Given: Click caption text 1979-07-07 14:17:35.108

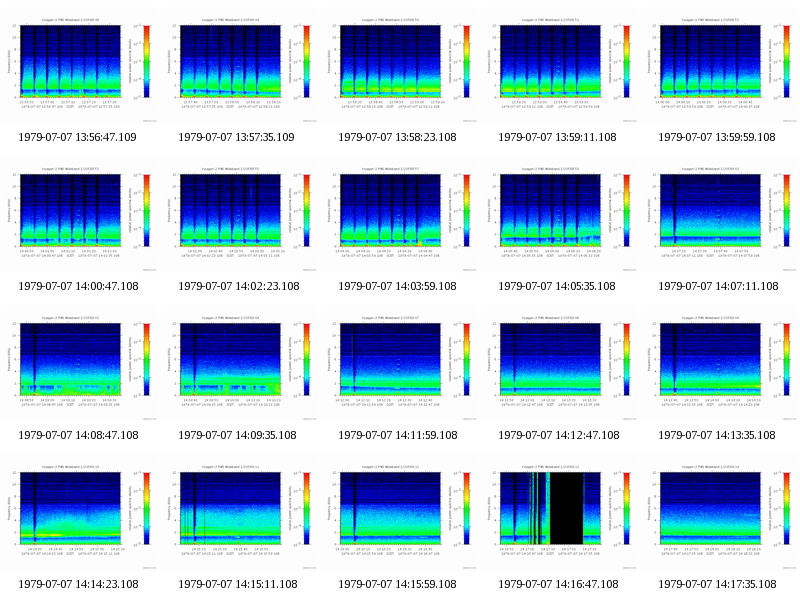Looking at the screenshot, I should pyautogui.click(x=717, y=584).
